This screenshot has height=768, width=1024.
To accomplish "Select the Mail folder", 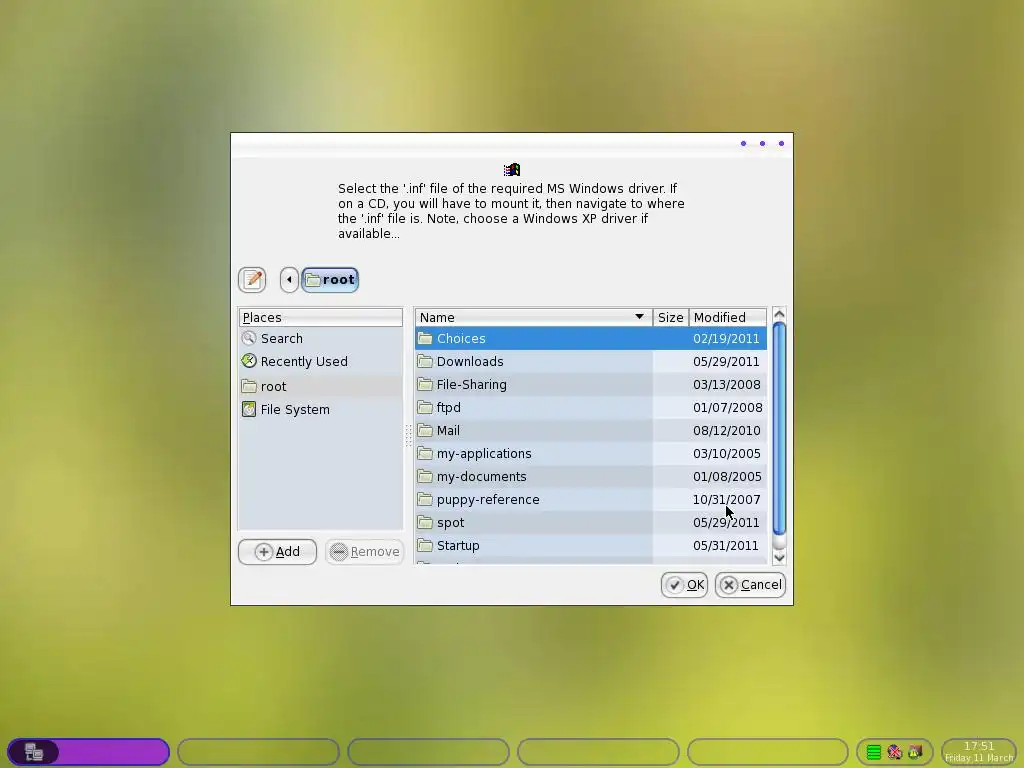I will [590, 430].
